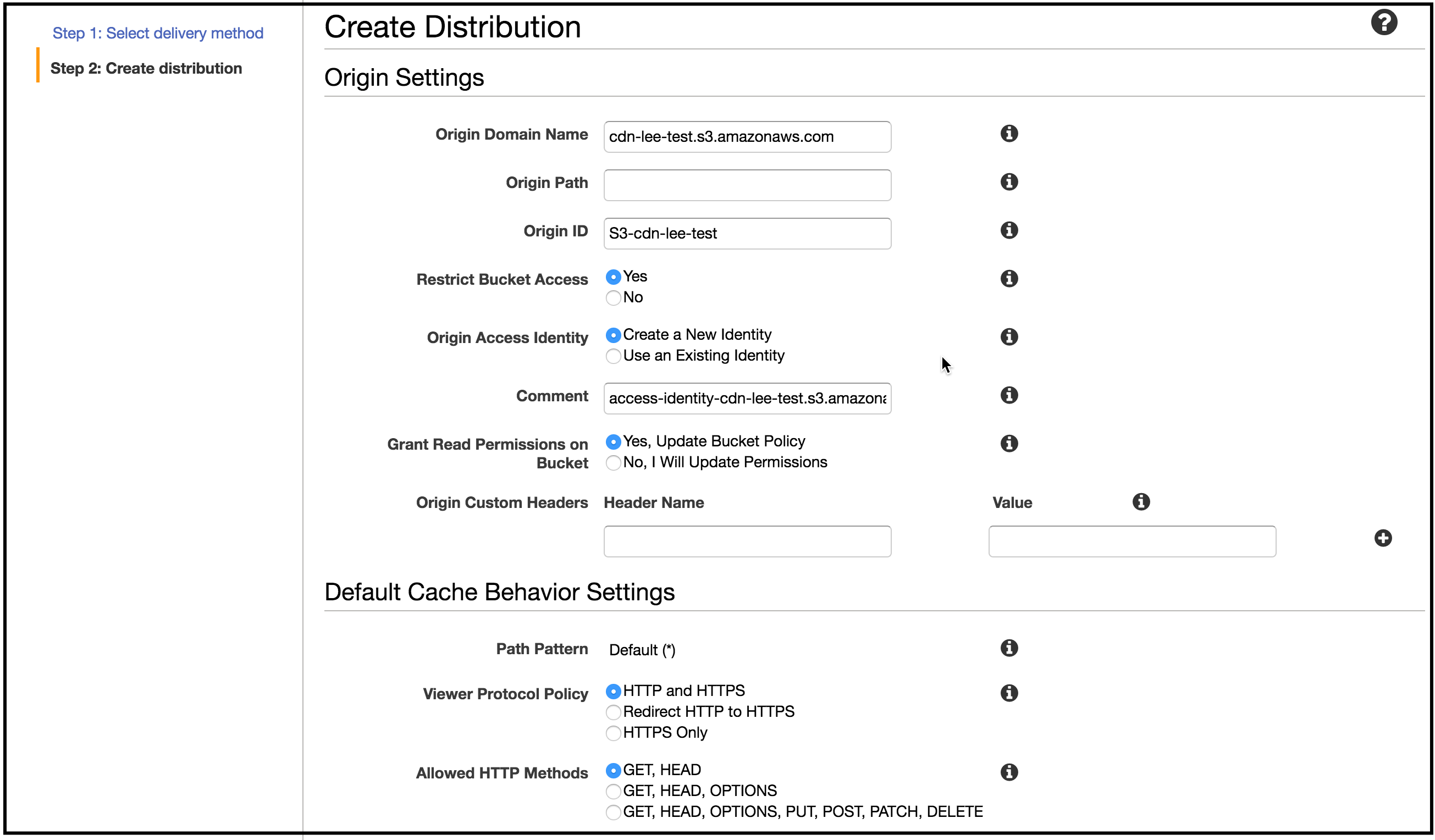The height and width of the screenshot is (840, 1435).
Task: Select HTTP and HTTPS protocol policy
Action: point(613,692)
